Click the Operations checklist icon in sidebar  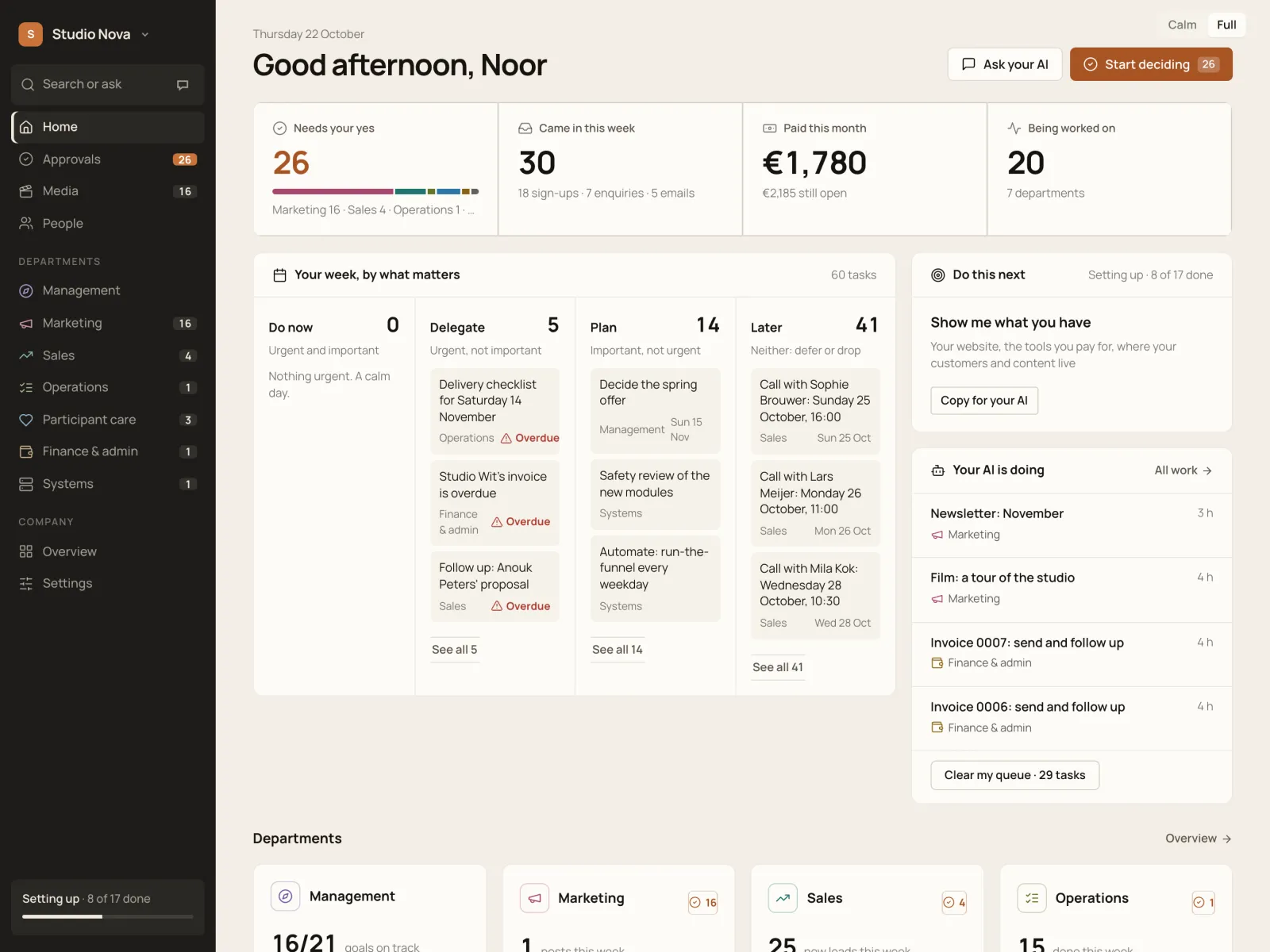pos(26,388)
